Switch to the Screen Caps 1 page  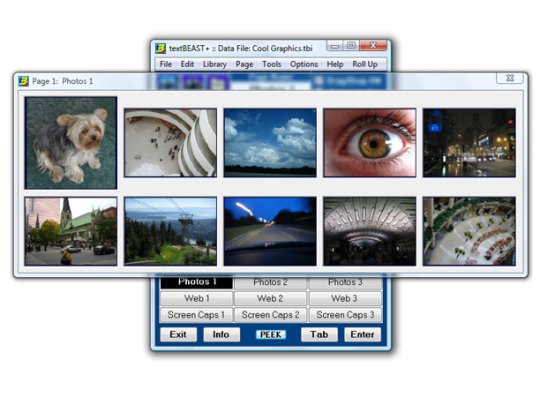coord(196,315)
